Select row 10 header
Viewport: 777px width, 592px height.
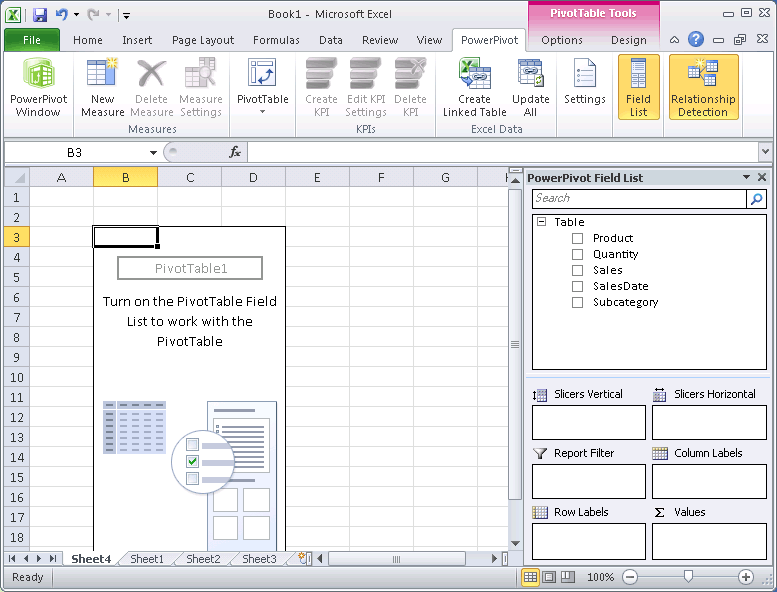pos(17,377)
